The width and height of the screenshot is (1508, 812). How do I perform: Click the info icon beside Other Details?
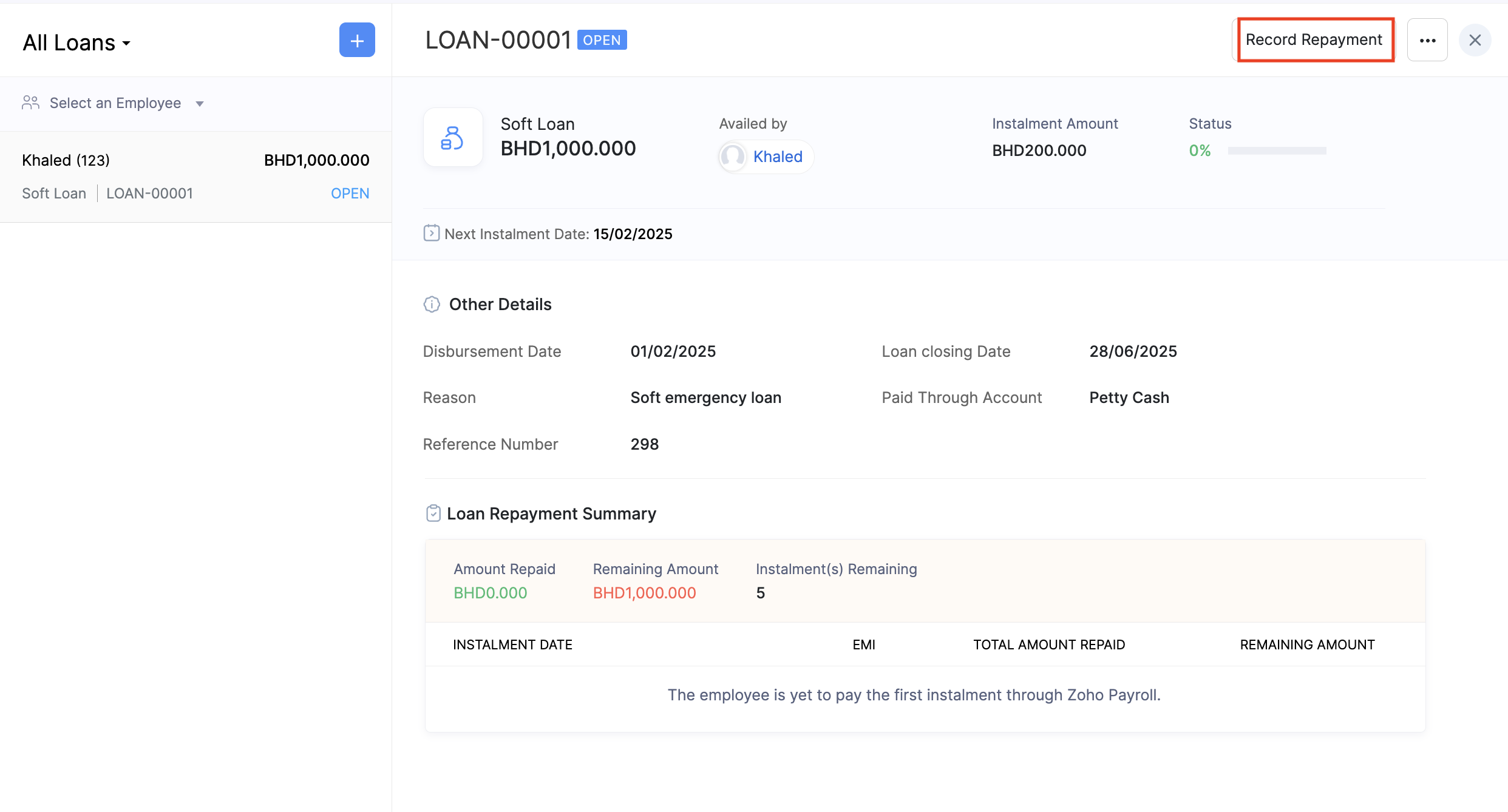tap(431, 304)
